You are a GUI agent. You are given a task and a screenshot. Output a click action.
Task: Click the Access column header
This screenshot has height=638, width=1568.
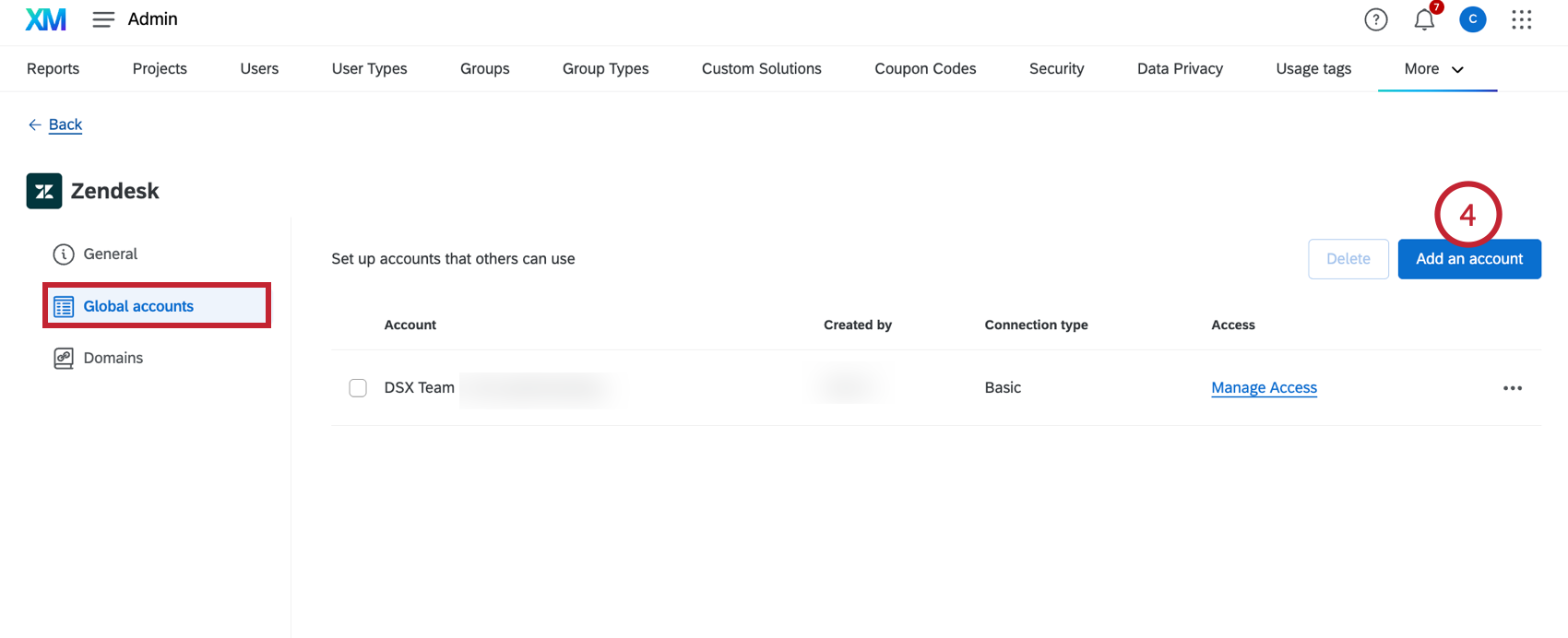click(x=1233, y=325)
